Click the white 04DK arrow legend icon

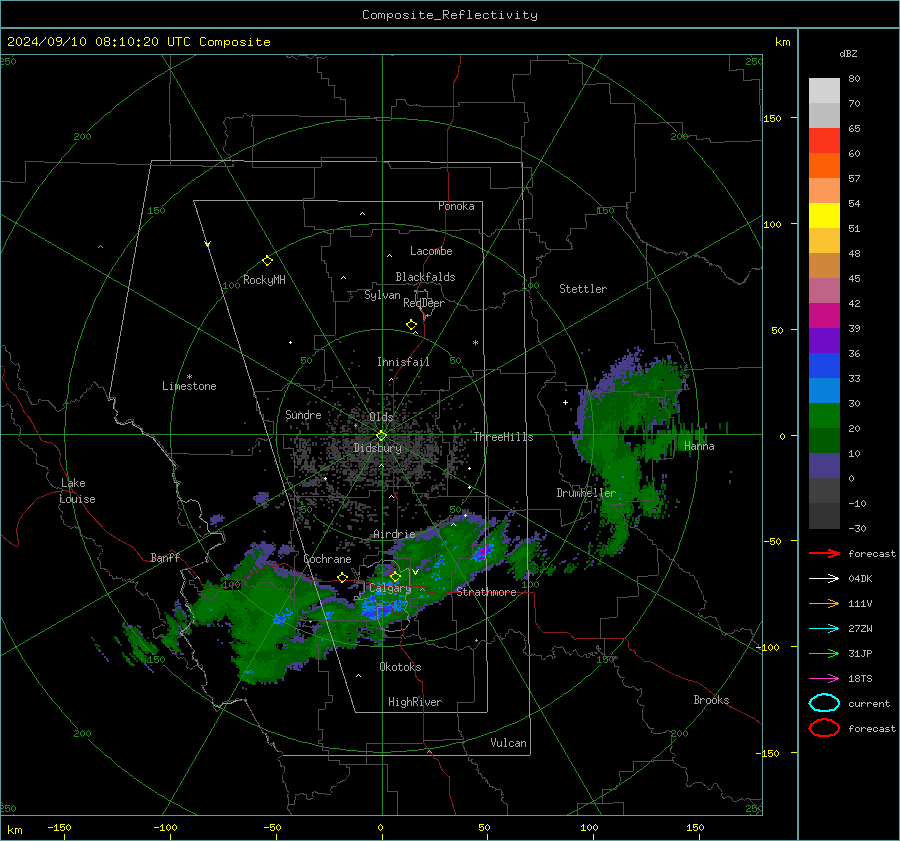pyautogui.click(x=824, y=579)
